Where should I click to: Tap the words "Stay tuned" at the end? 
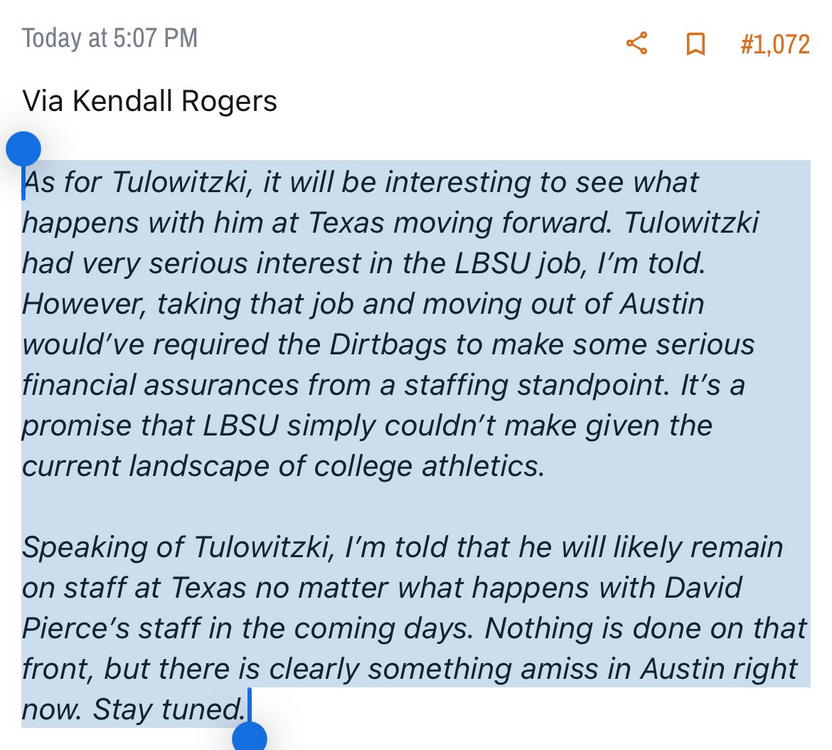tap(168, 709)
